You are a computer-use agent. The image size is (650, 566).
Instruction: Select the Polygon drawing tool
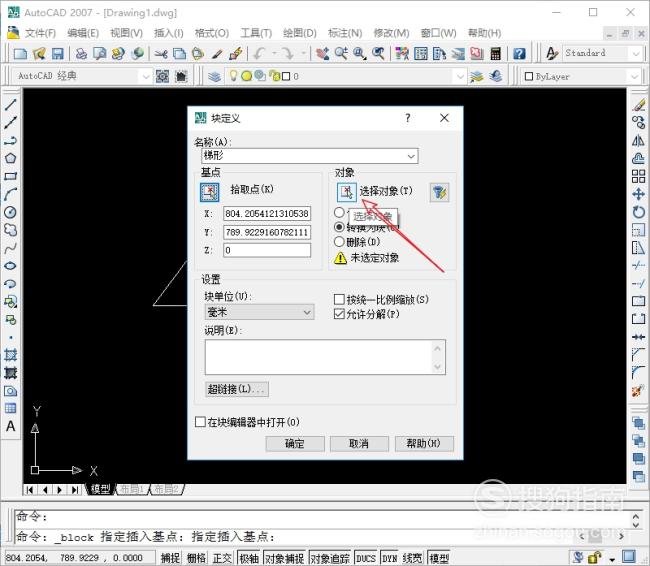tap(10, 158)
